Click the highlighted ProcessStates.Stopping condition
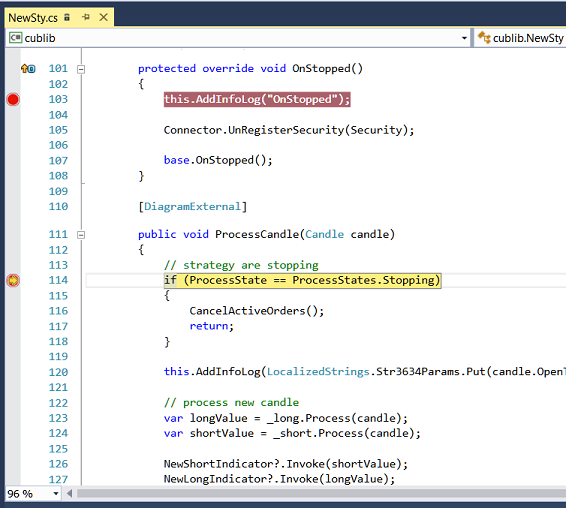 (x=302, y=280)
